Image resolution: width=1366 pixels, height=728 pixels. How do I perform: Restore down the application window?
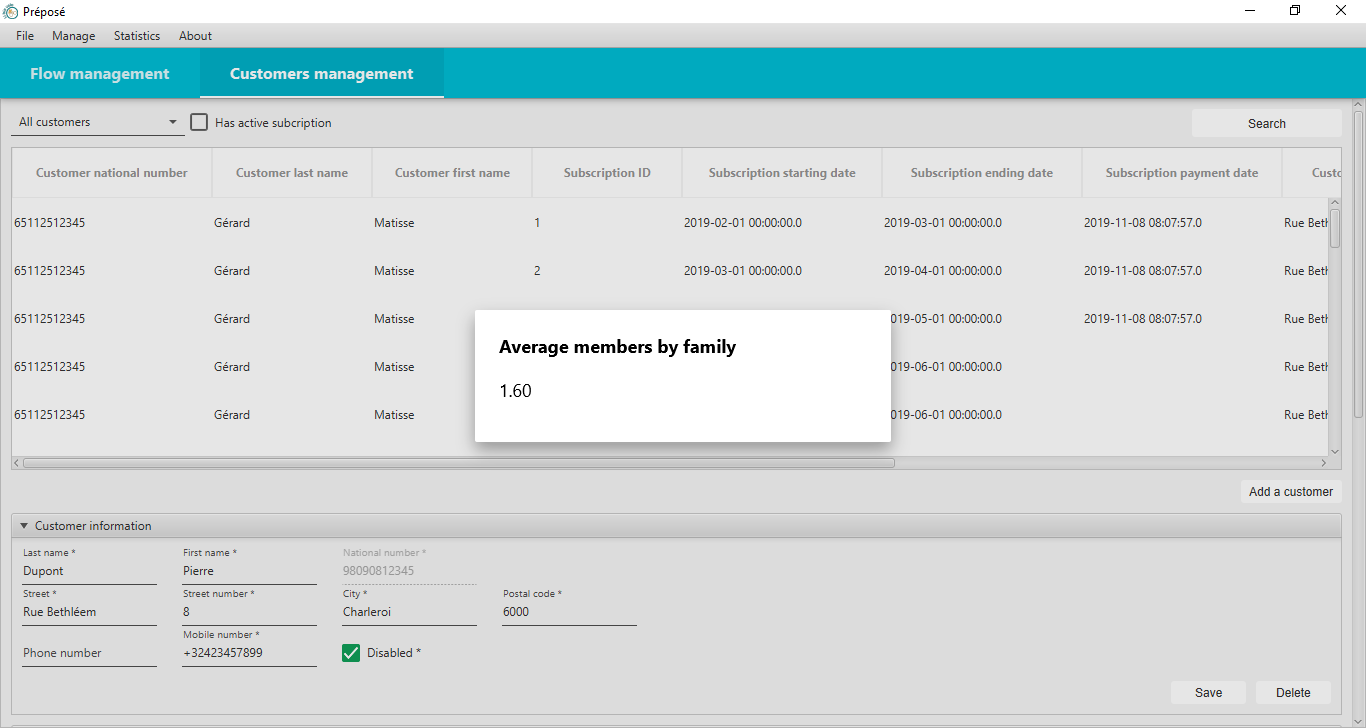click(1295, 11)
